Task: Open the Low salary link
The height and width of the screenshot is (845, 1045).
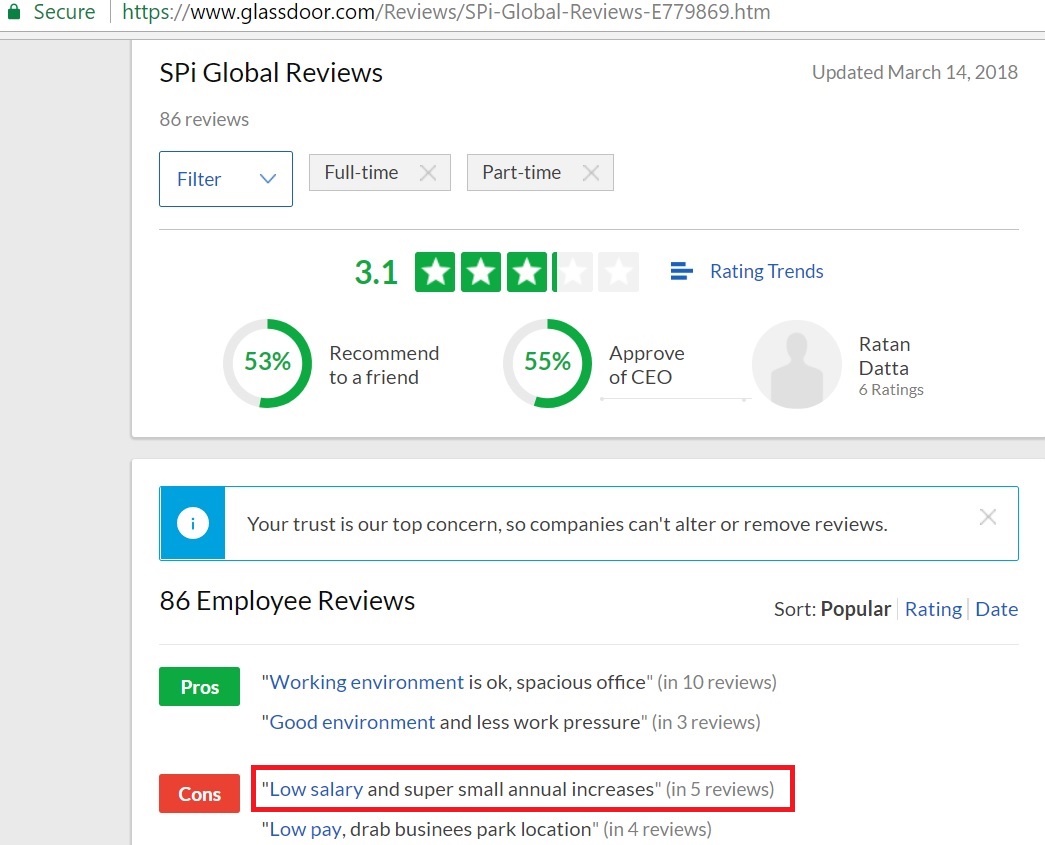Action: click(317, 790)
